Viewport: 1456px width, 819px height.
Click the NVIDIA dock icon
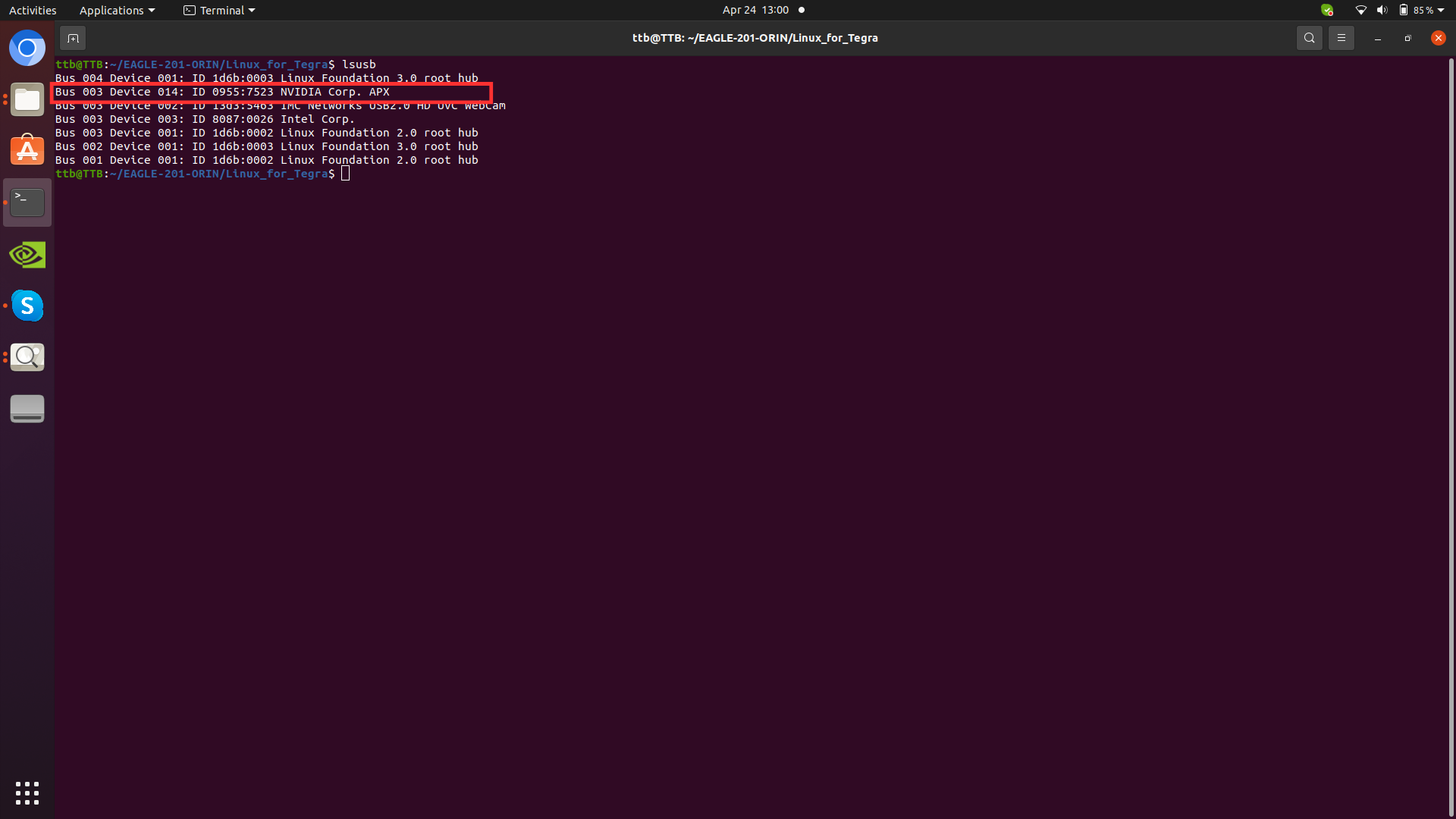[27, 255]
